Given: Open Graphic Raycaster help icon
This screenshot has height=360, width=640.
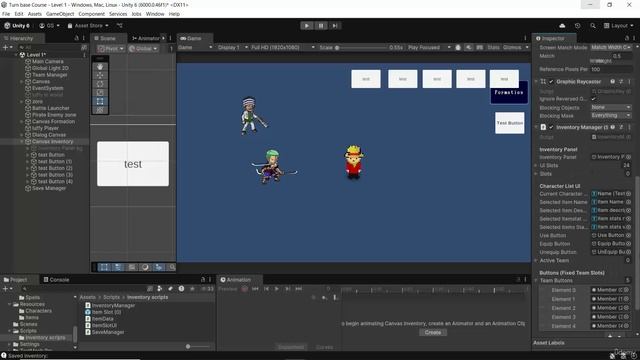Looking at the screenshot, I should click(x=613, y=82).
